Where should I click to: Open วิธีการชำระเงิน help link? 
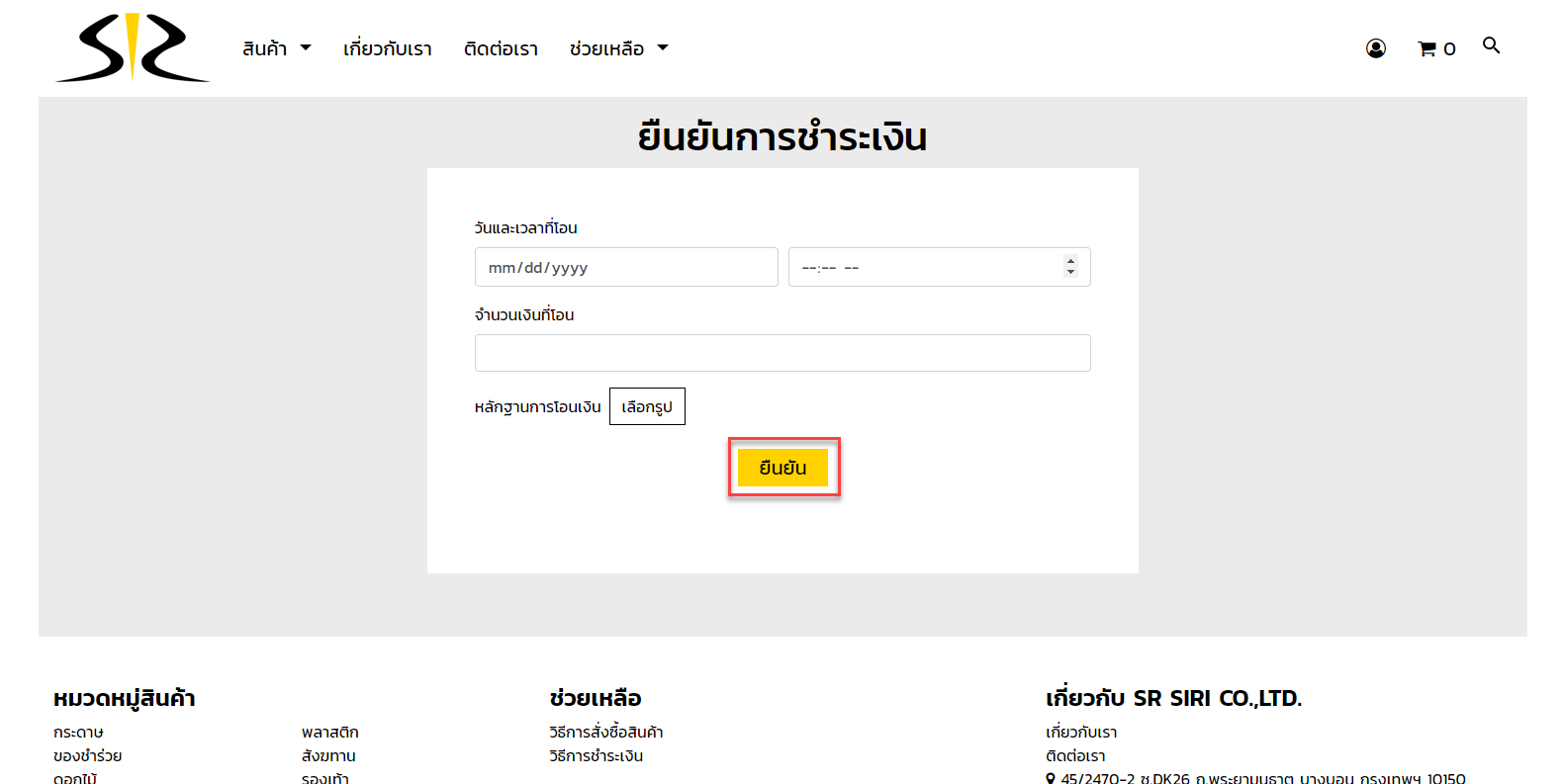coord(596,756)
